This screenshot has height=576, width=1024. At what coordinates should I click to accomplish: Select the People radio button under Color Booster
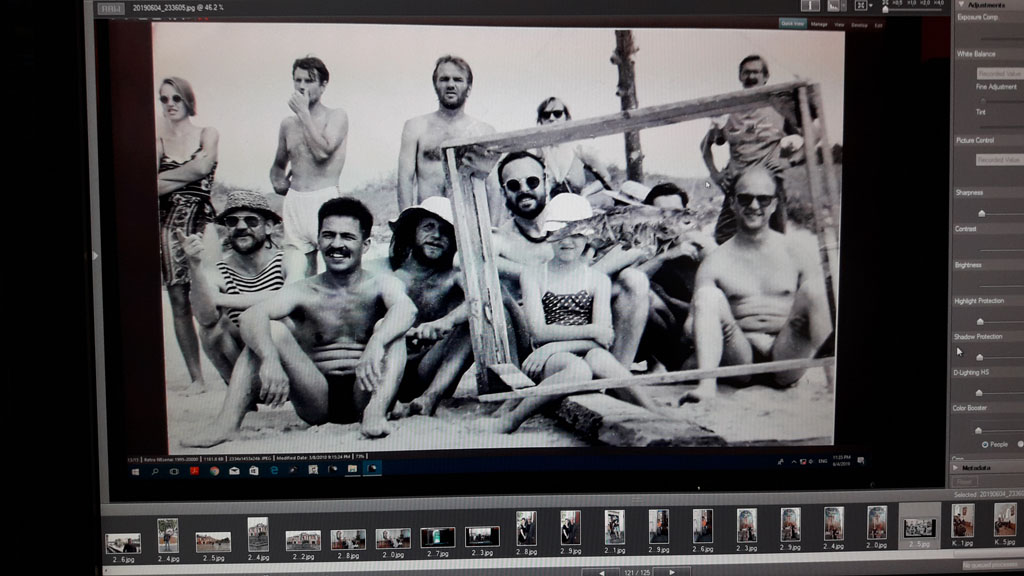point(985,444)
